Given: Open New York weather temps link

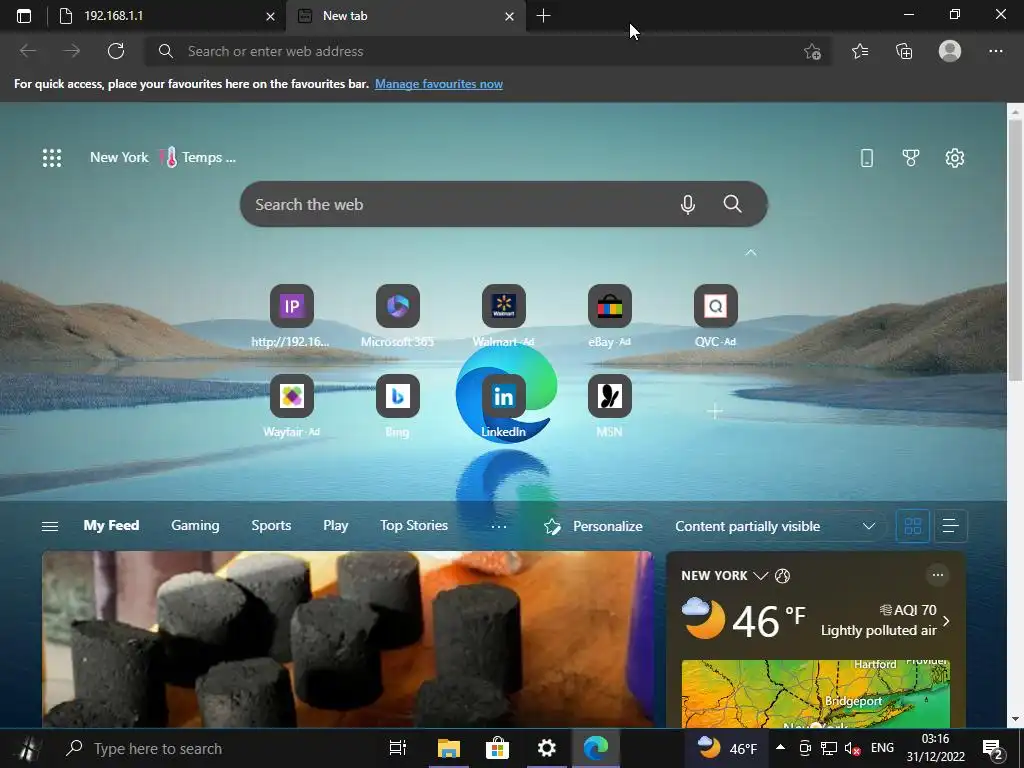Looking at the screenshot, I should 163,157.
